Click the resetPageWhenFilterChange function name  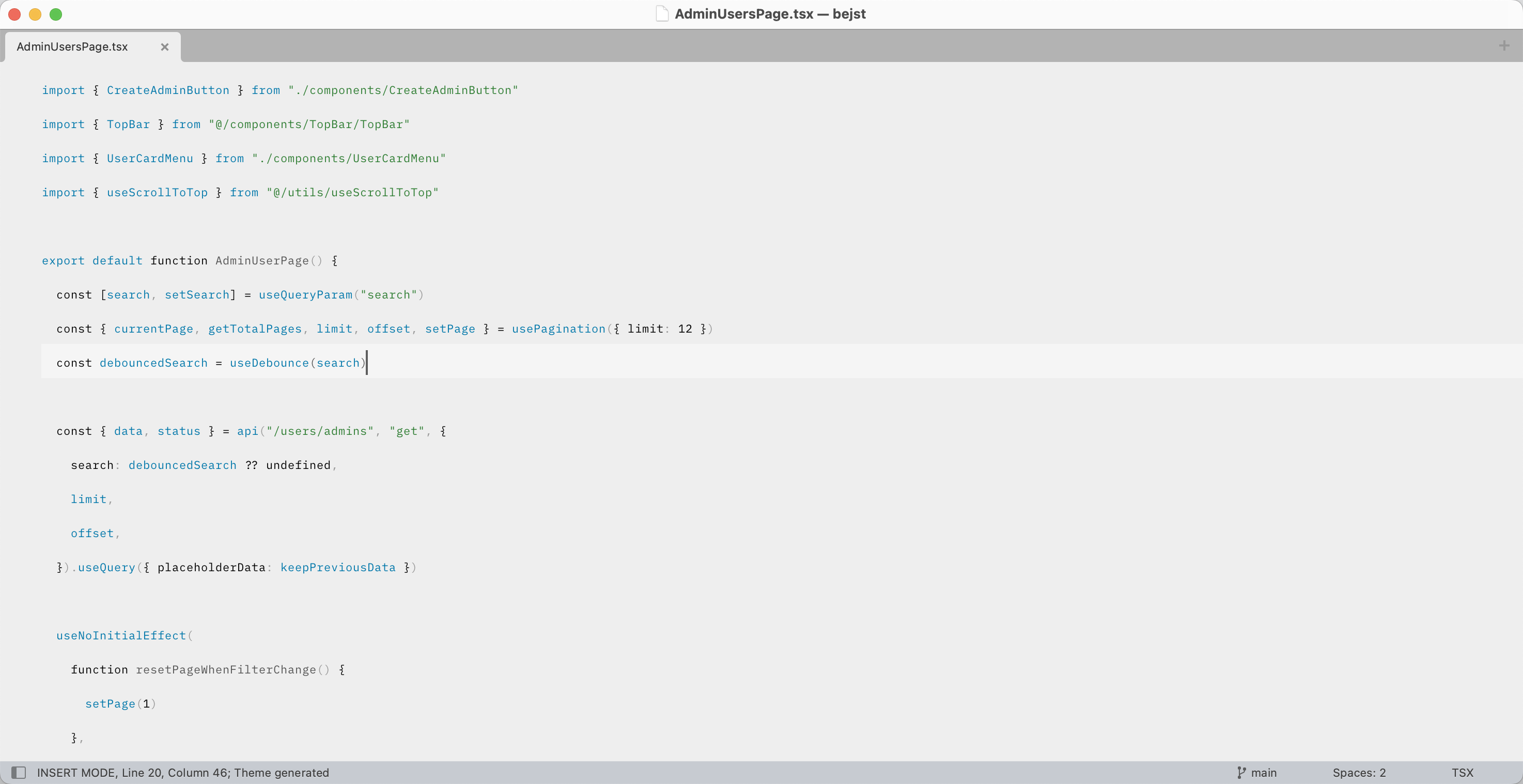click(x=226, y=669)
